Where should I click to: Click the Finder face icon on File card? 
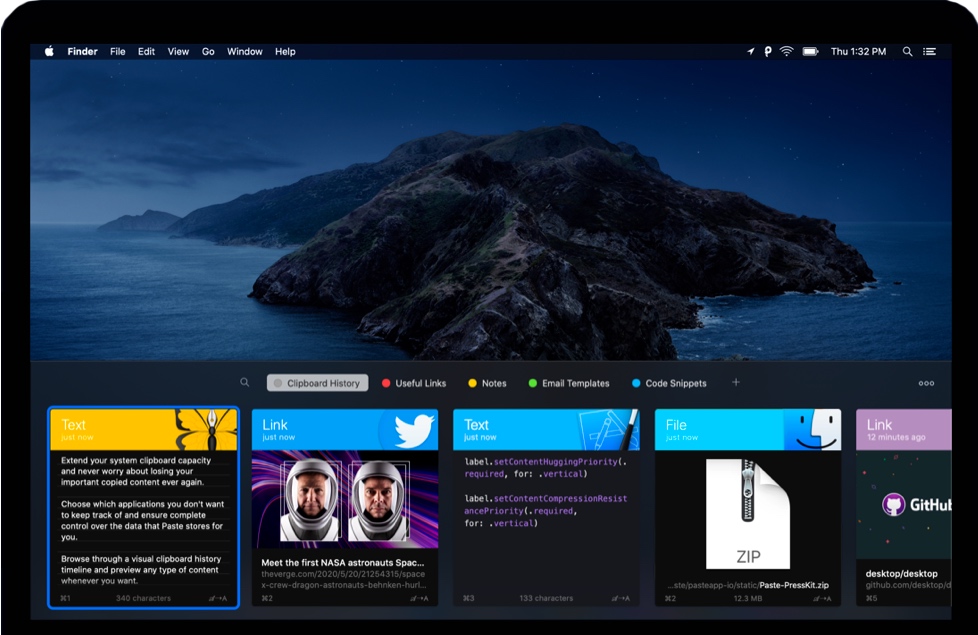pos(813,429)
